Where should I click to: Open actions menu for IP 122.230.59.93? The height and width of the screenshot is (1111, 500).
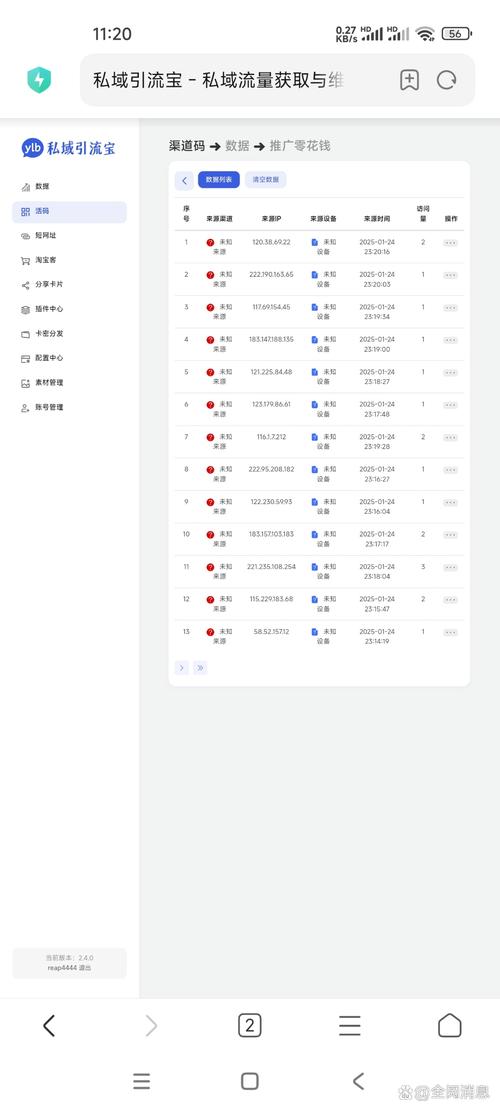click(450, 503)
